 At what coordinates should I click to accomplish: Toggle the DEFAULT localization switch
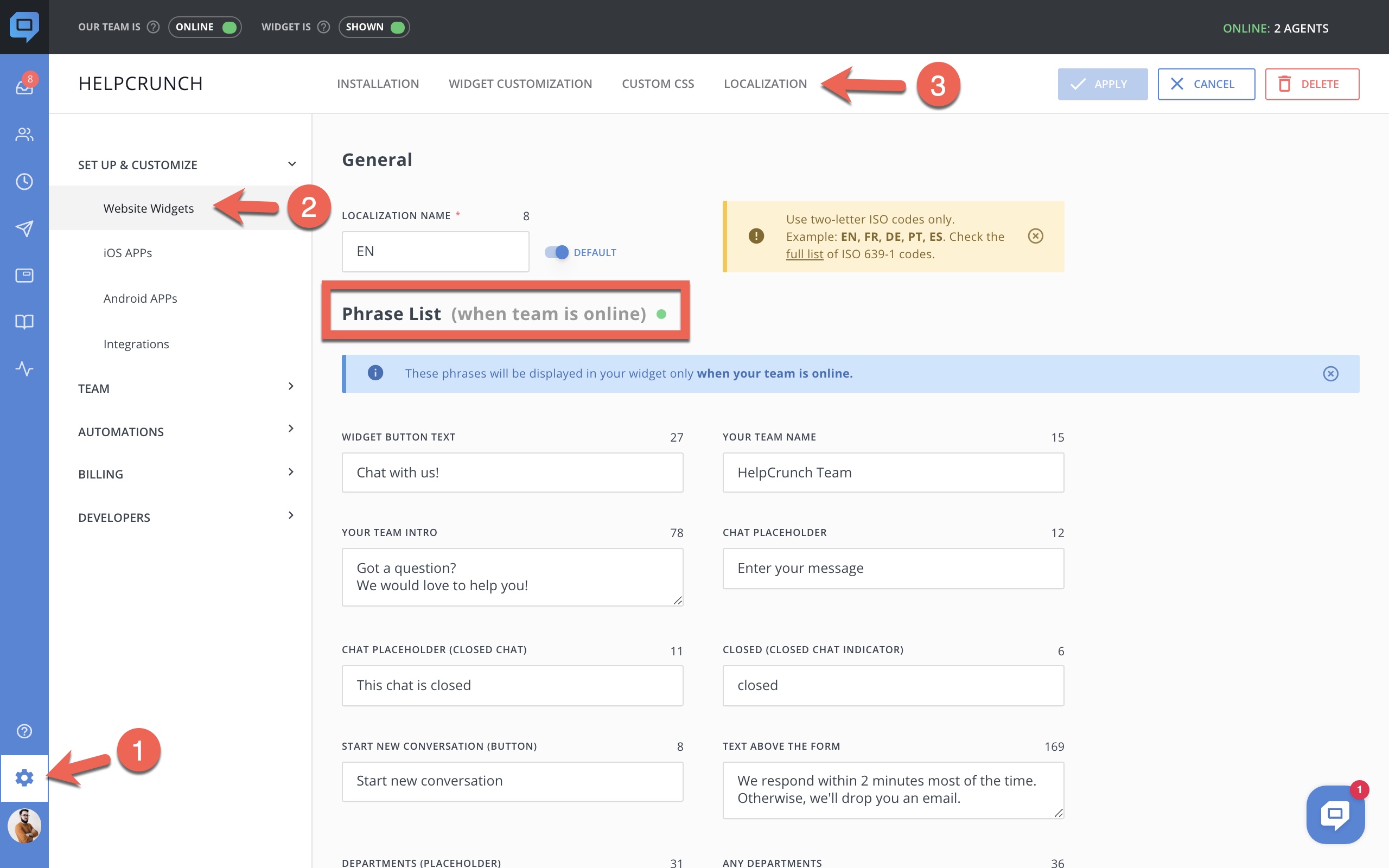point(556,252)
